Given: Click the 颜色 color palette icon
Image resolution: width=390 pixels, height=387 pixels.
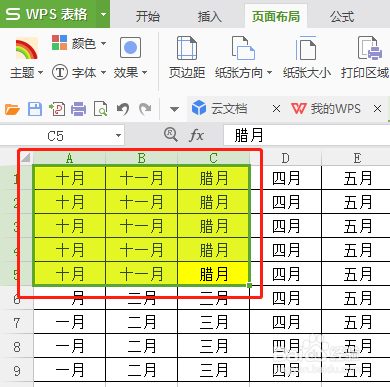Looking at the screenshot, I should [x=60, y=43].
